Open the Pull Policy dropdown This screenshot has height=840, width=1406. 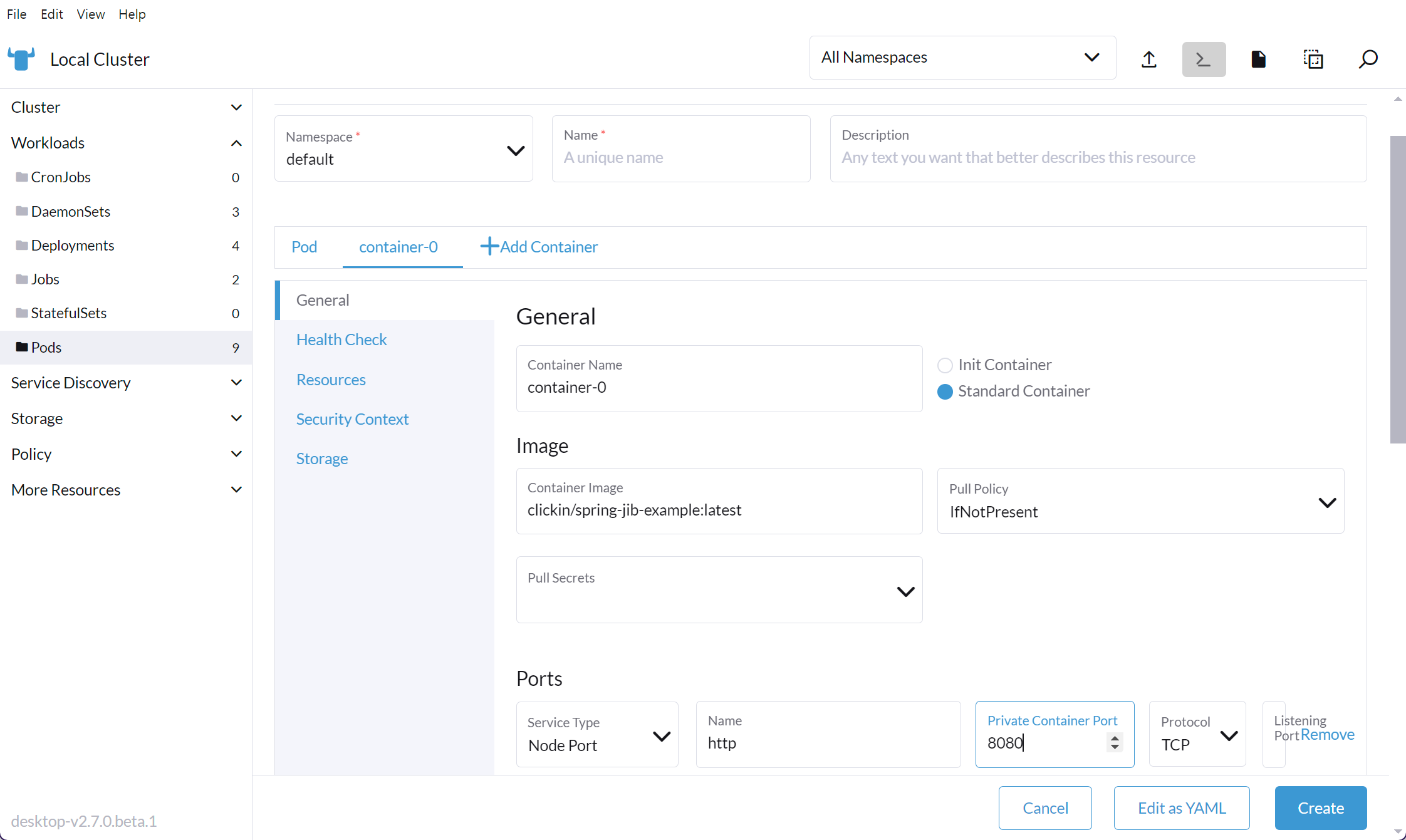pos(1140,501)
